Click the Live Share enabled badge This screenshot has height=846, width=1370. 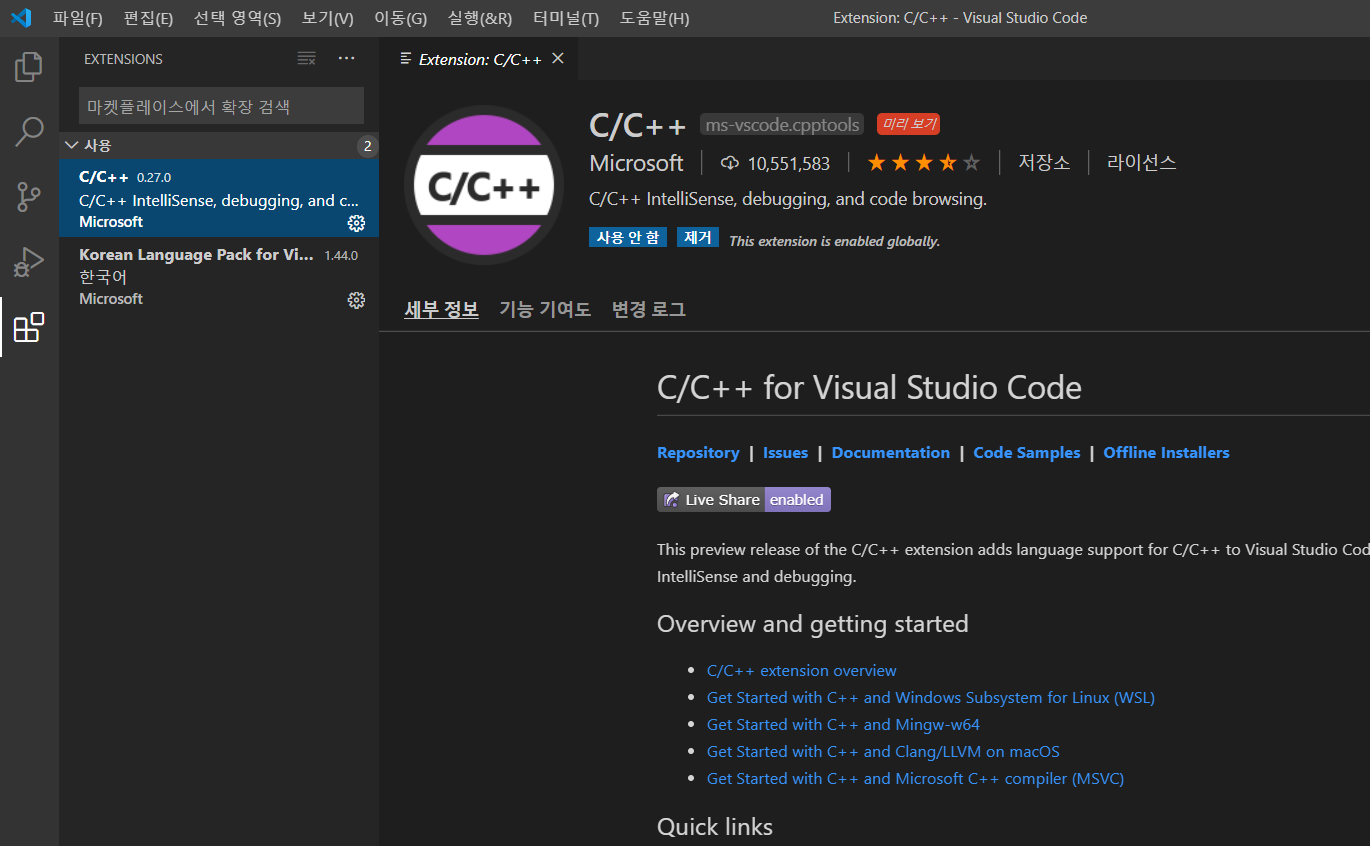point(743,500)
